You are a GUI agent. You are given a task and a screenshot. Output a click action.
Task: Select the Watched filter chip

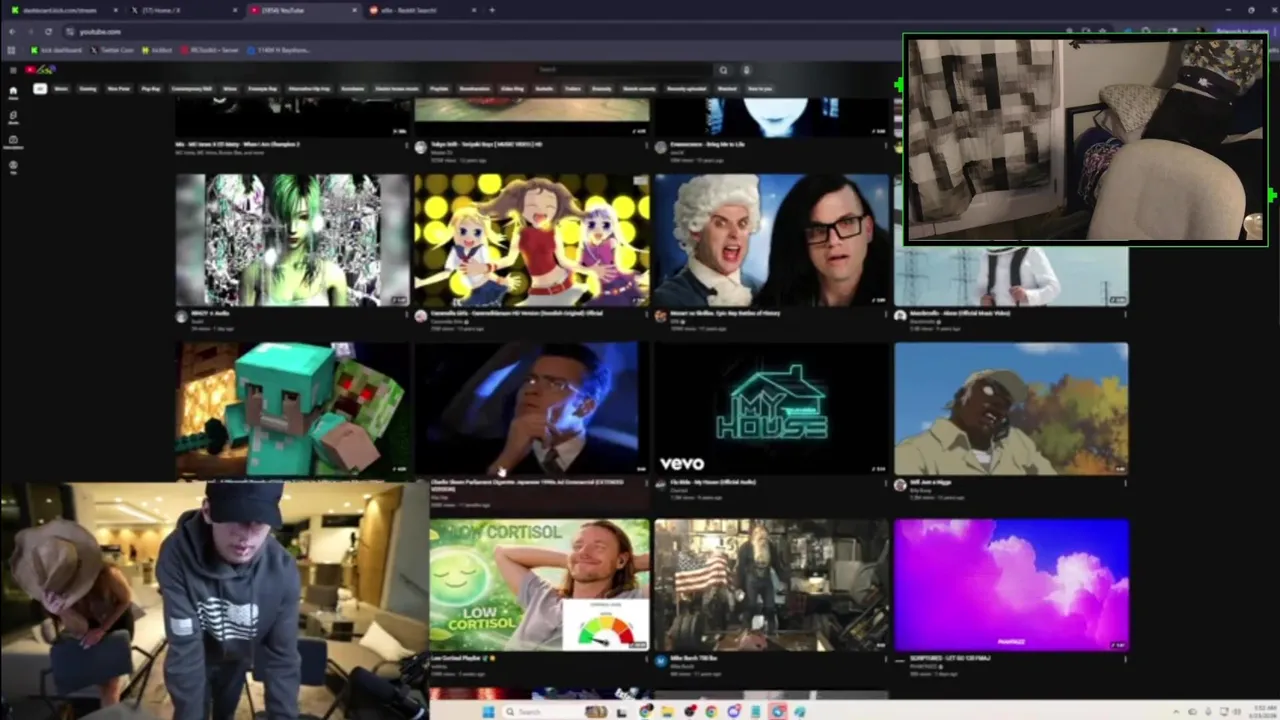tap(727, 88)
